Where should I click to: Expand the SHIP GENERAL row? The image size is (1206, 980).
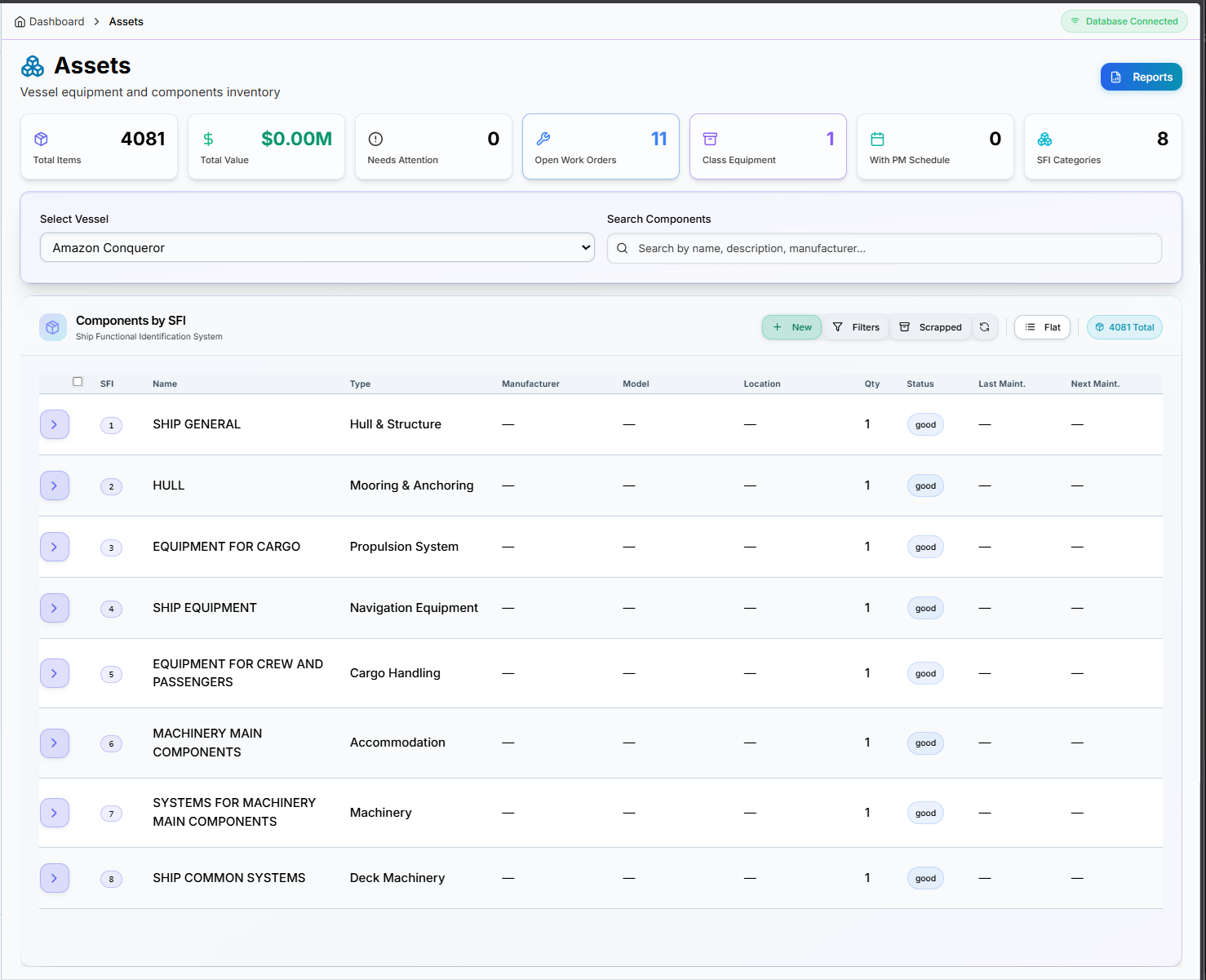55,424
